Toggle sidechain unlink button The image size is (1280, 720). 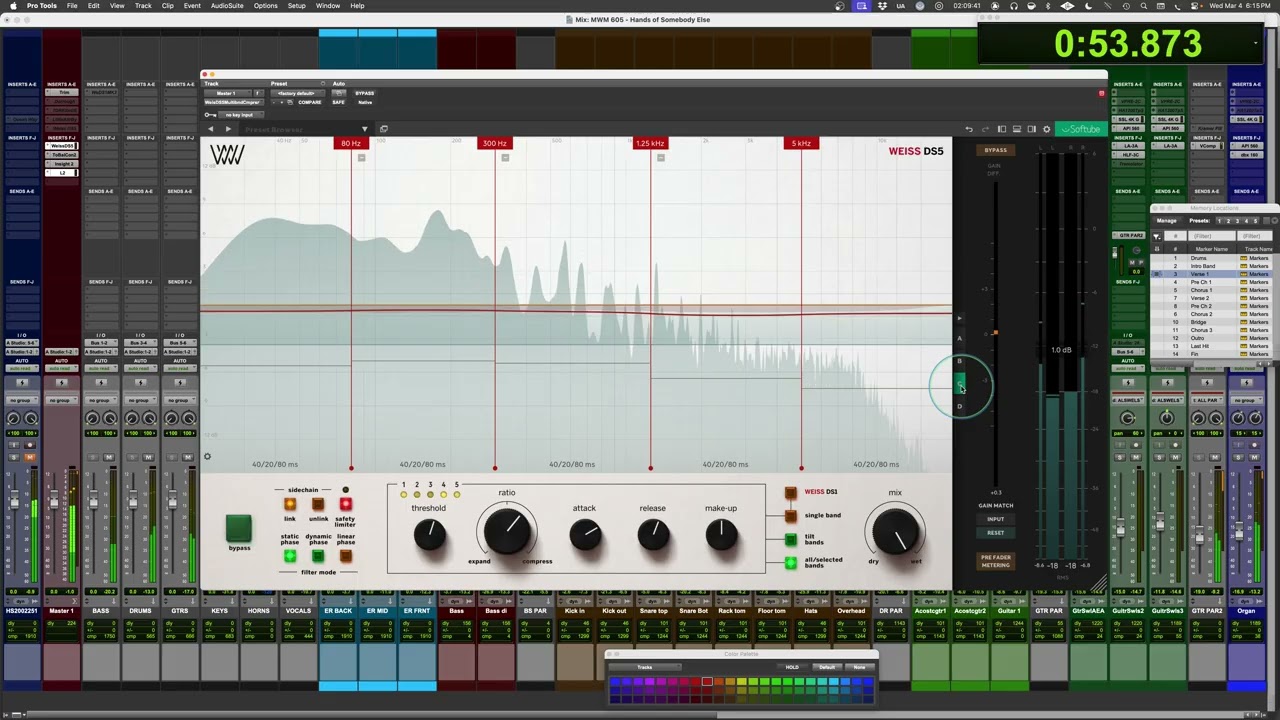pos(318,504)
